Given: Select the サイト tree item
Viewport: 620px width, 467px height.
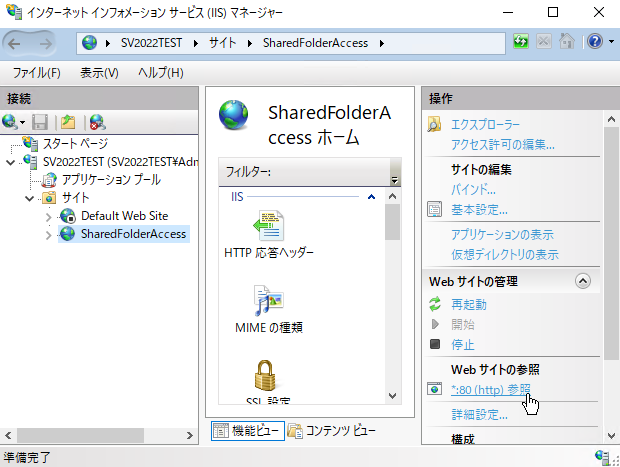Looking at the screenshot, I should coord(76,198).
